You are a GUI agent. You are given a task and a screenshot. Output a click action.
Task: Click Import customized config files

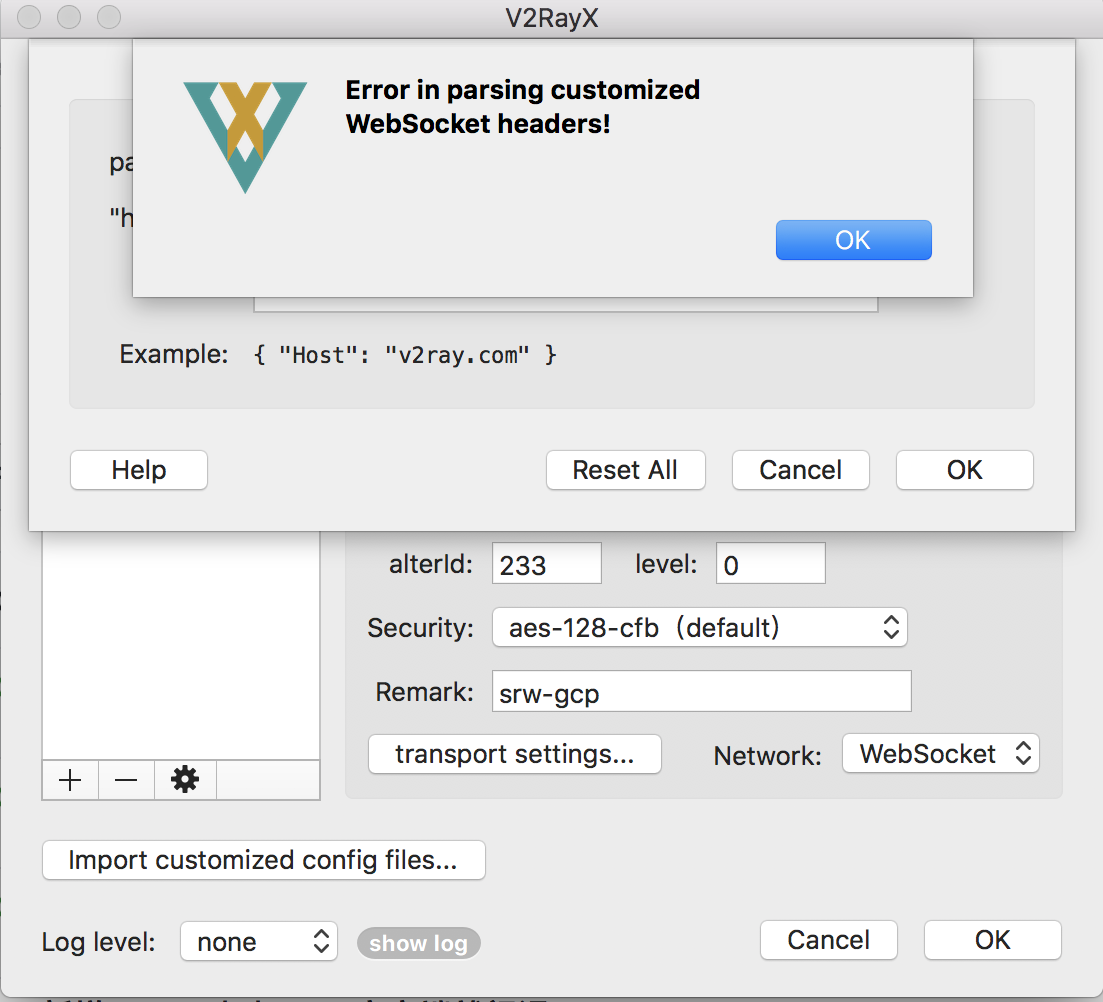pyautogui.click(x=263, y=860)
